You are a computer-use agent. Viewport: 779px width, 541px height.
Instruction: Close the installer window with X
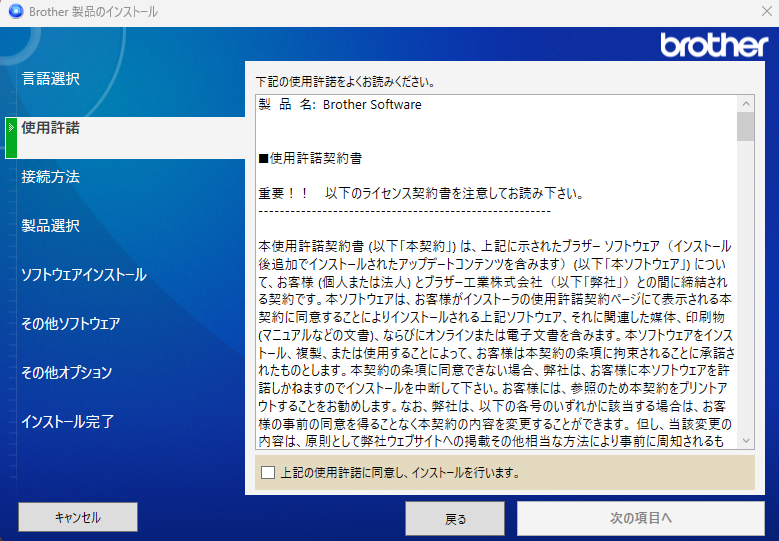pyautogui.click(x=767, y=11)
